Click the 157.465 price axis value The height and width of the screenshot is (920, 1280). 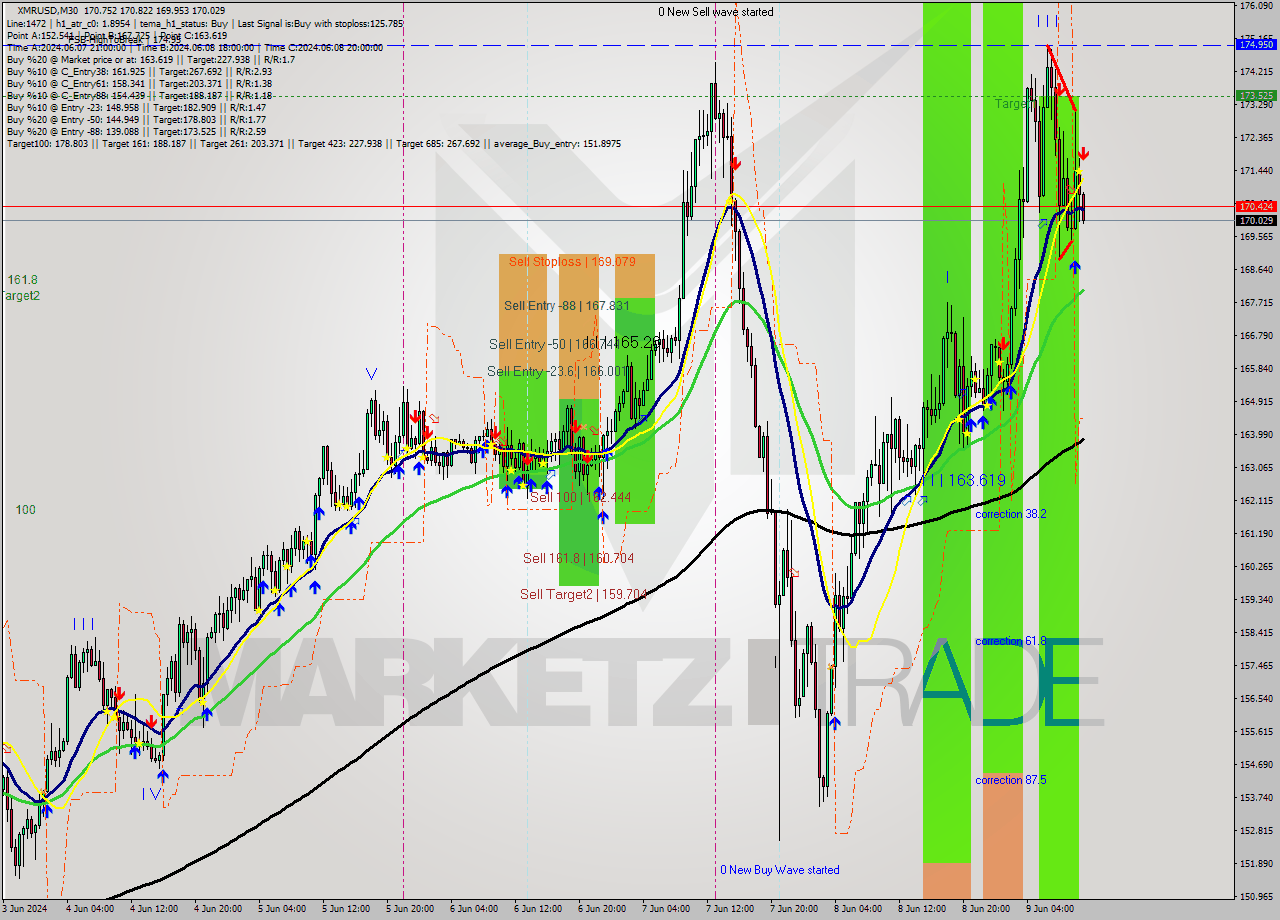(x=1256, y=665)
